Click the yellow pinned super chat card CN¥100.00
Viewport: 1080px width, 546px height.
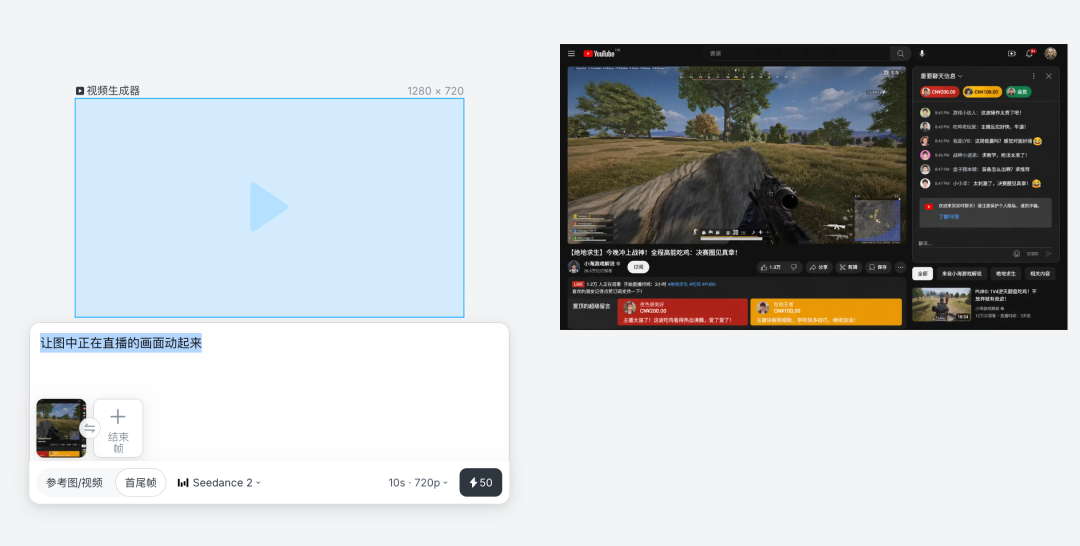tap(826, 312)
